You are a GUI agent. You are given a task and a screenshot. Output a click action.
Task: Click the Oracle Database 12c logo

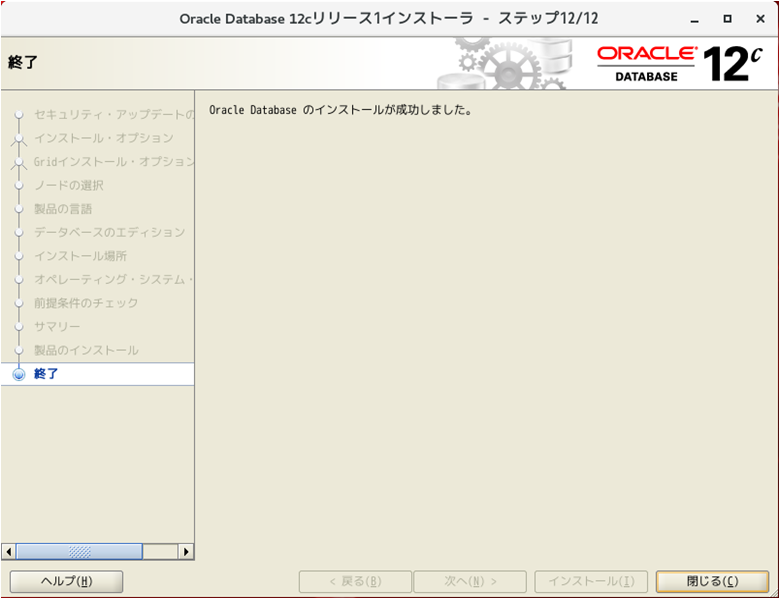pos(680,64)
